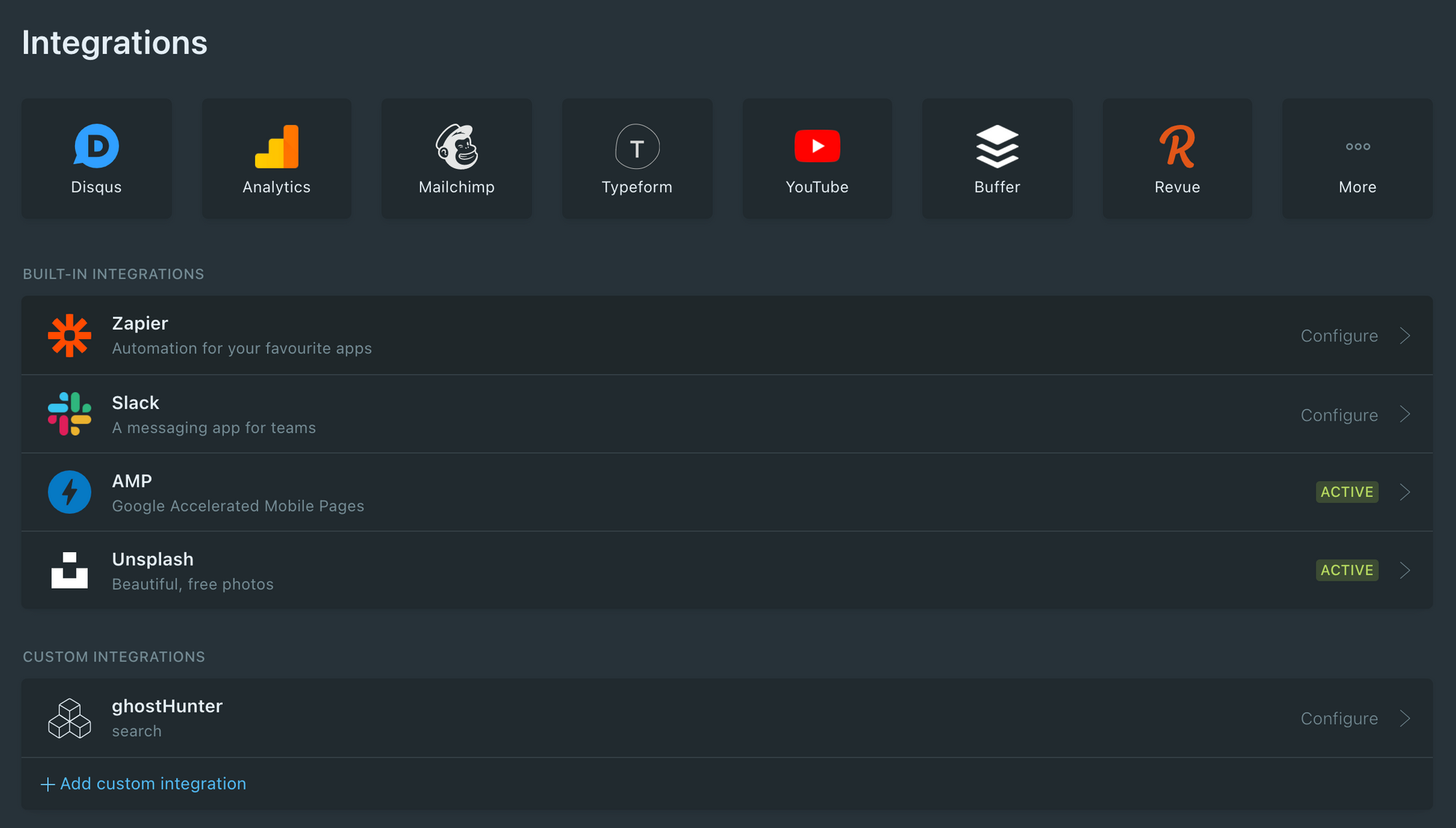Select the Mailchimp card label
1456x828 pixels.
pos(456,187)
